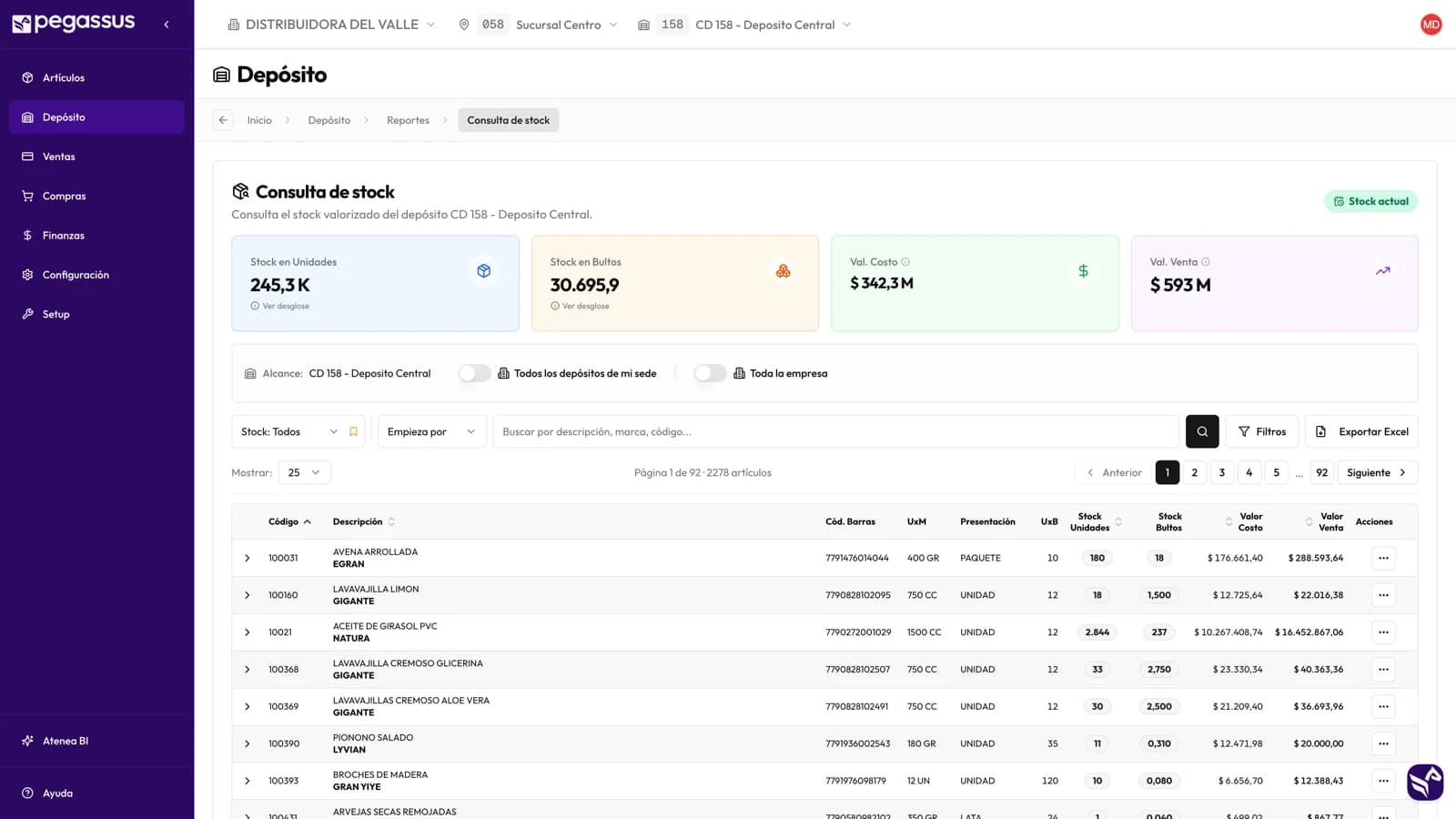This screenshot has height=819, width=1456.
Task: Go to the Siguiente page
Action: pyautogui.click(x=1378, y=472)
